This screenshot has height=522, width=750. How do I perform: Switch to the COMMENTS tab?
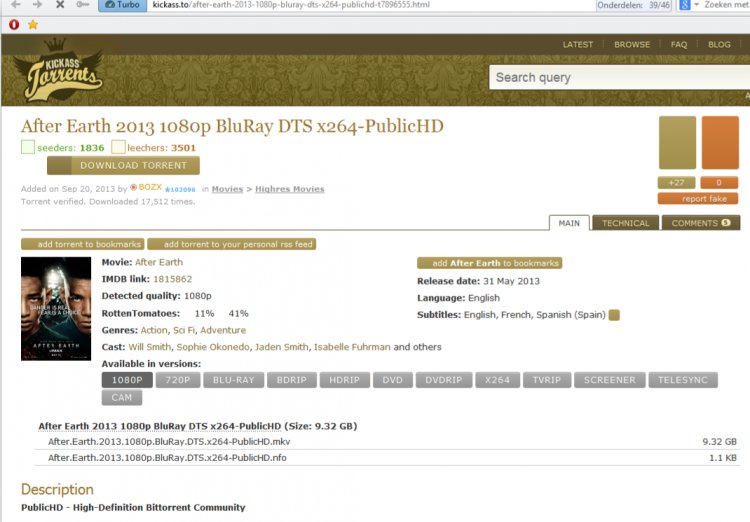[701, 223]
